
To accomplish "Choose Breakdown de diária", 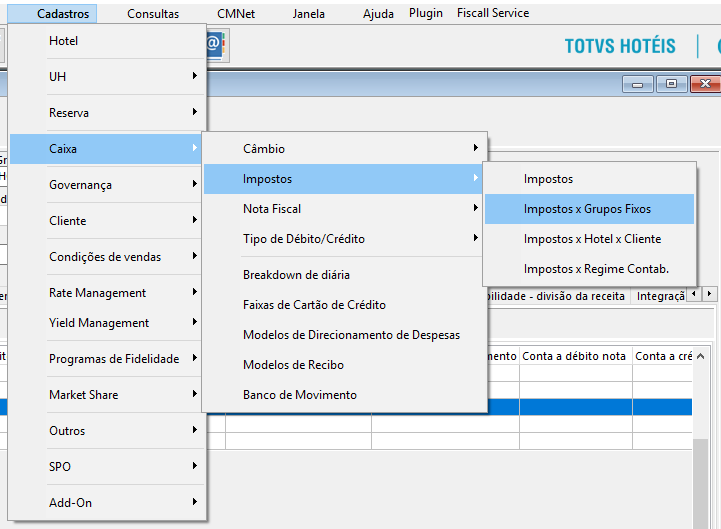I will [x=345, y=275].
